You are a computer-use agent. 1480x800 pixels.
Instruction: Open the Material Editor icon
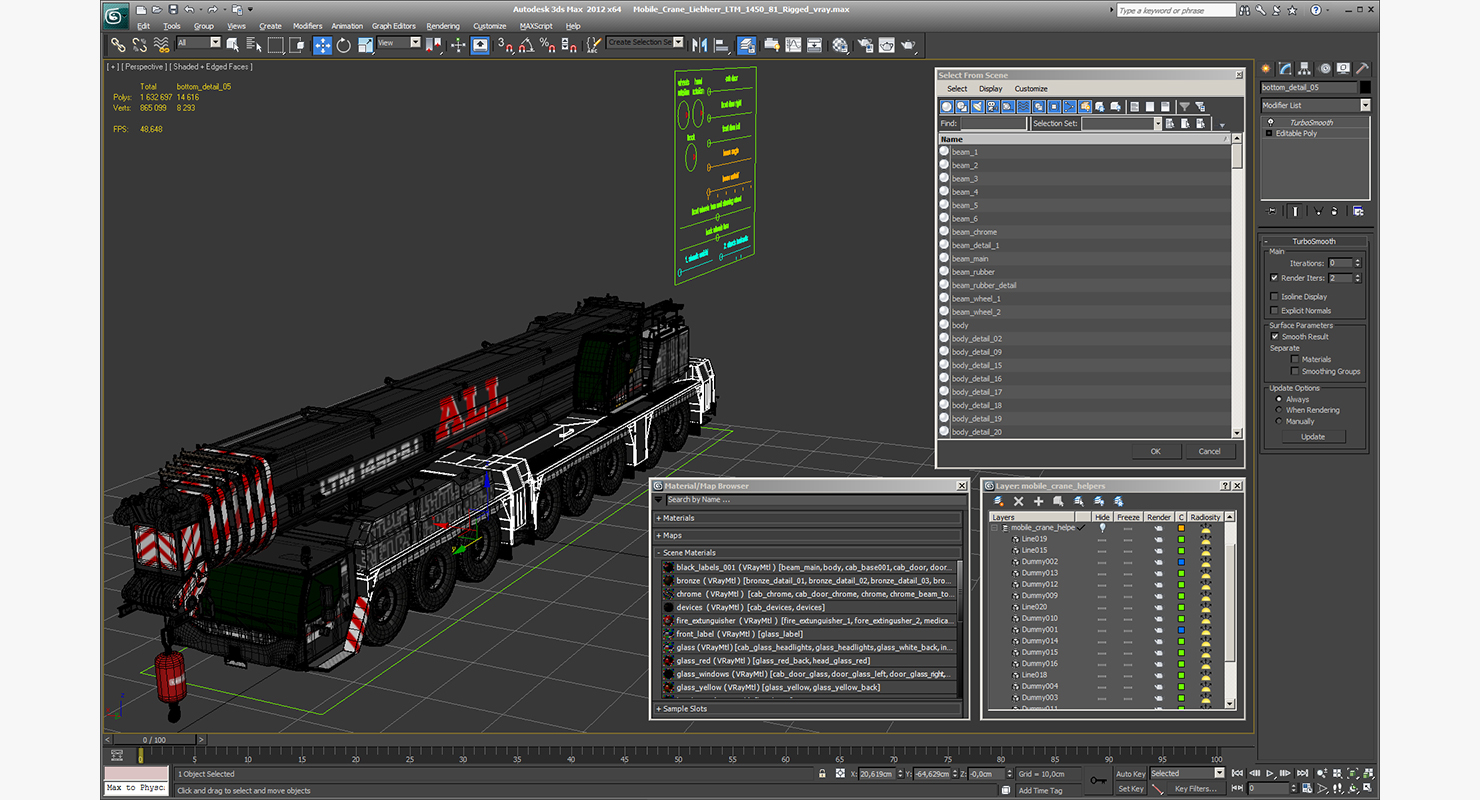coord(840,45)
